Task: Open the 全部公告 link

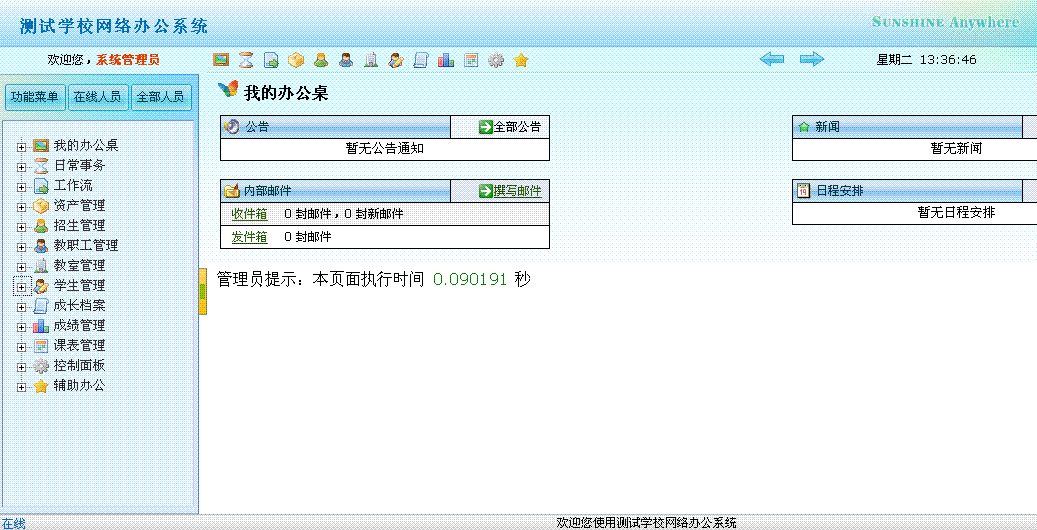Action: [x=517, y=127]
